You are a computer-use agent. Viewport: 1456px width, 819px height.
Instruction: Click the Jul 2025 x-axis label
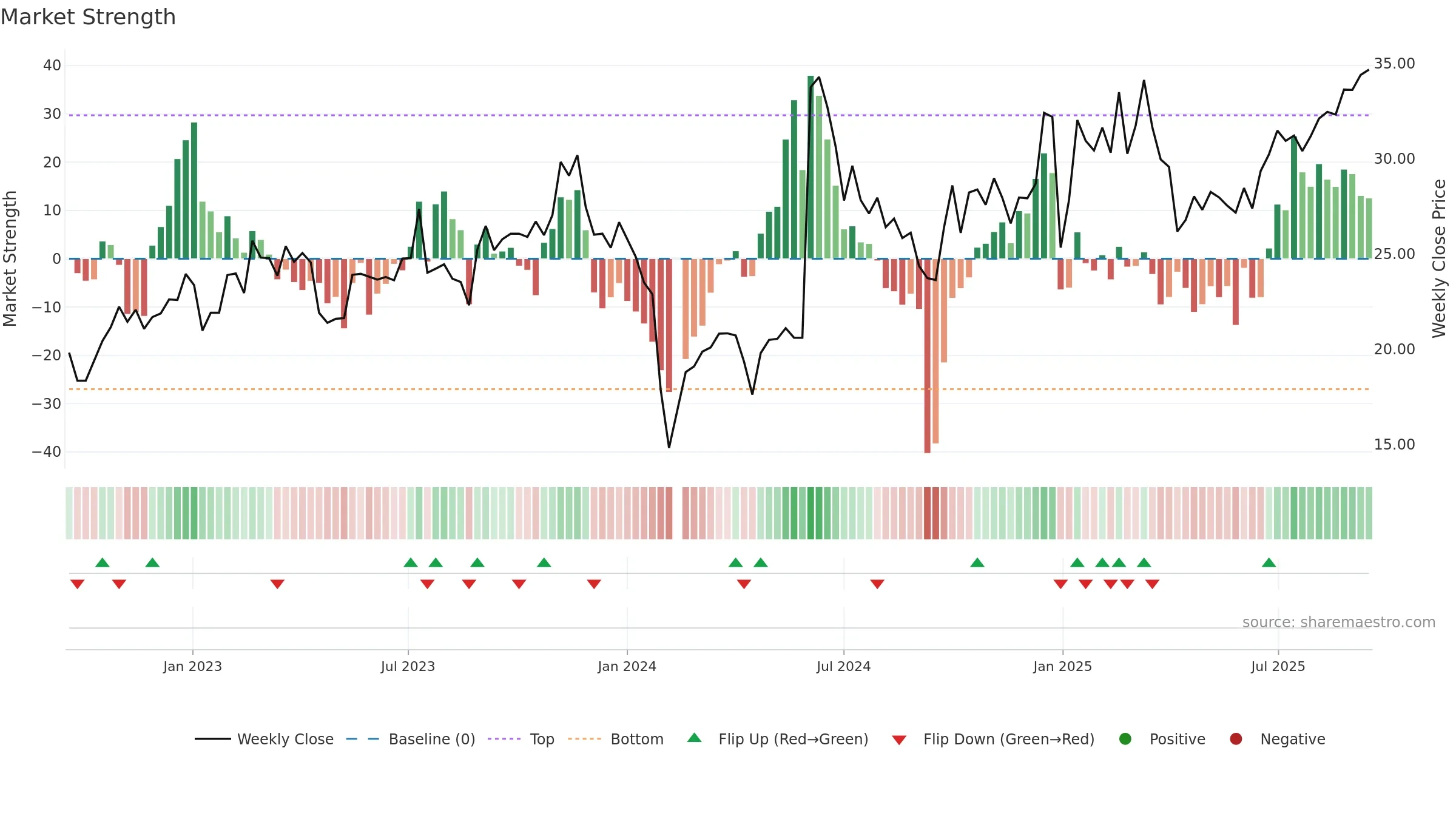1278,666
